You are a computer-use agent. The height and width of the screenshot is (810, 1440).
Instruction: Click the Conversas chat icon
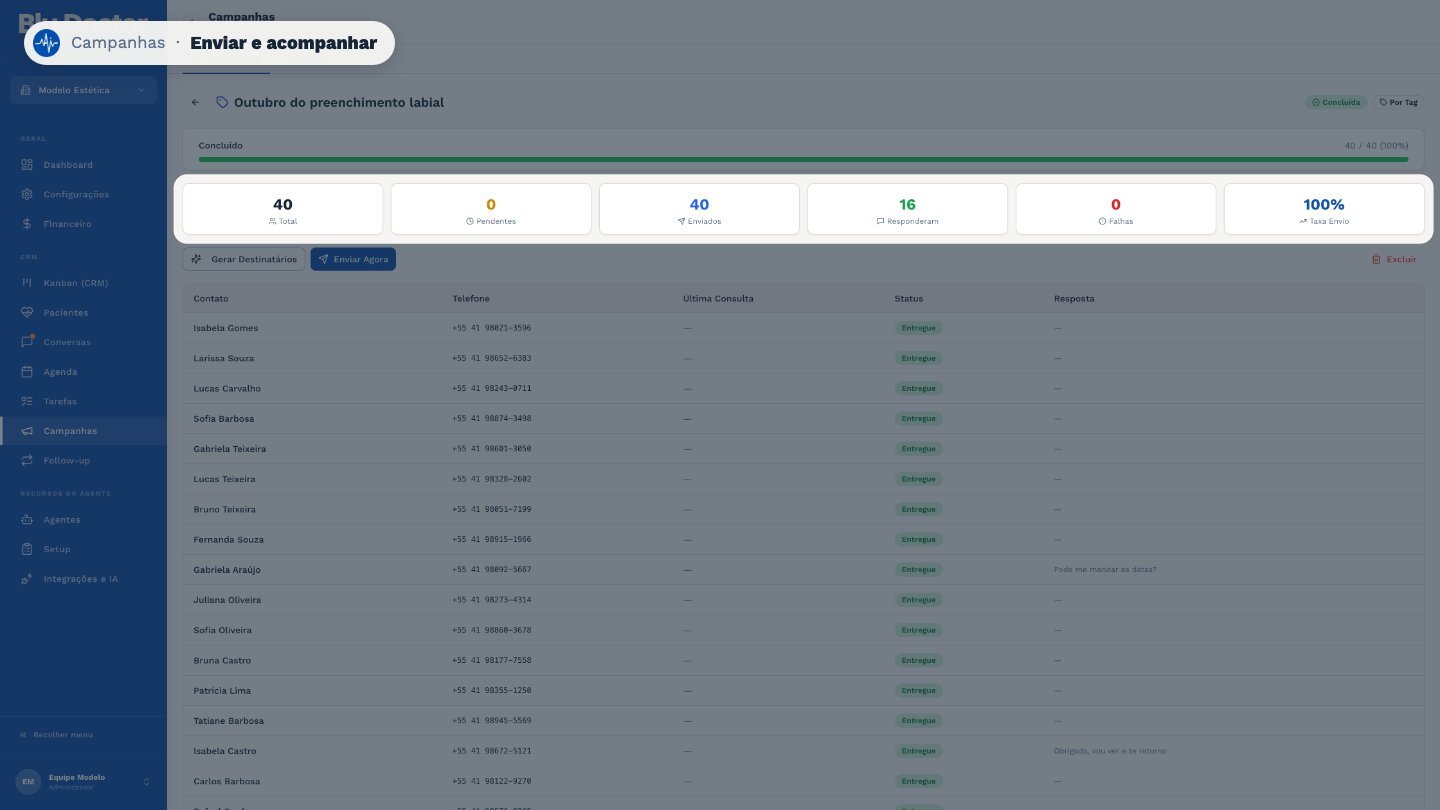pos(27,342)
